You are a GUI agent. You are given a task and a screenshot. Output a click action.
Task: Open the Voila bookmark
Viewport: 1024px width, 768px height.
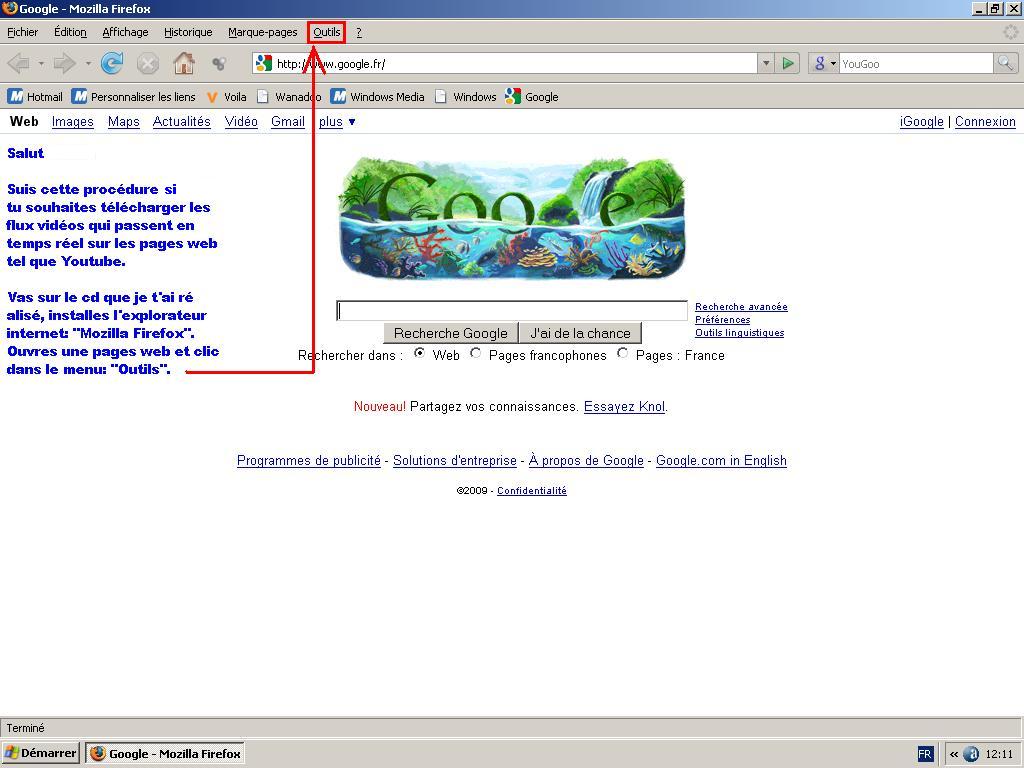[x=226, y=97]
